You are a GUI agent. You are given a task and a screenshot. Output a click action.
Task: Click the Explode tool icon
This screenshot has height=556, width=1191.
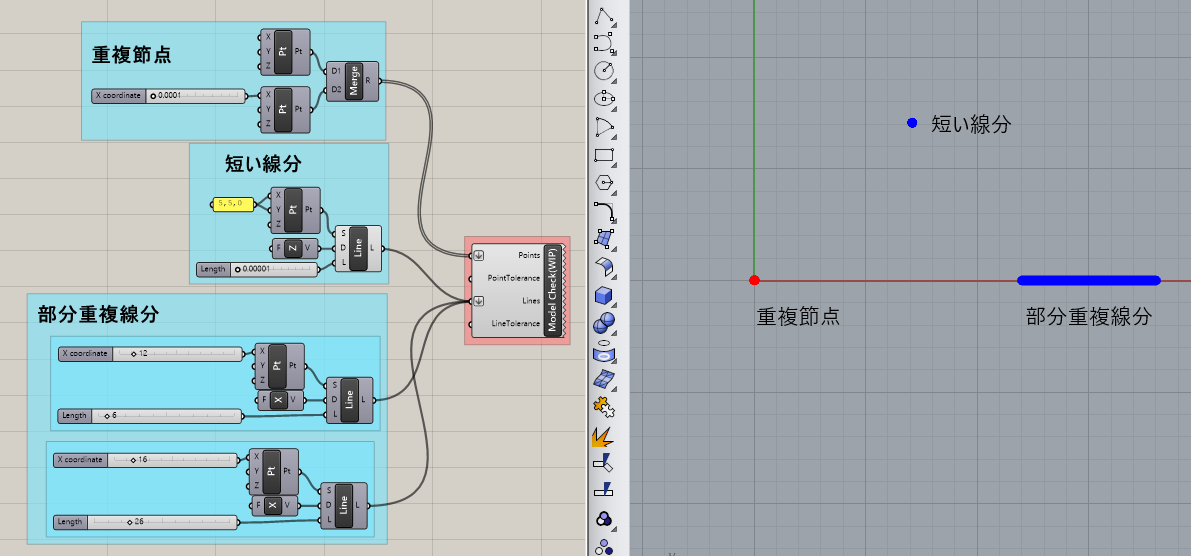(604, 436)
